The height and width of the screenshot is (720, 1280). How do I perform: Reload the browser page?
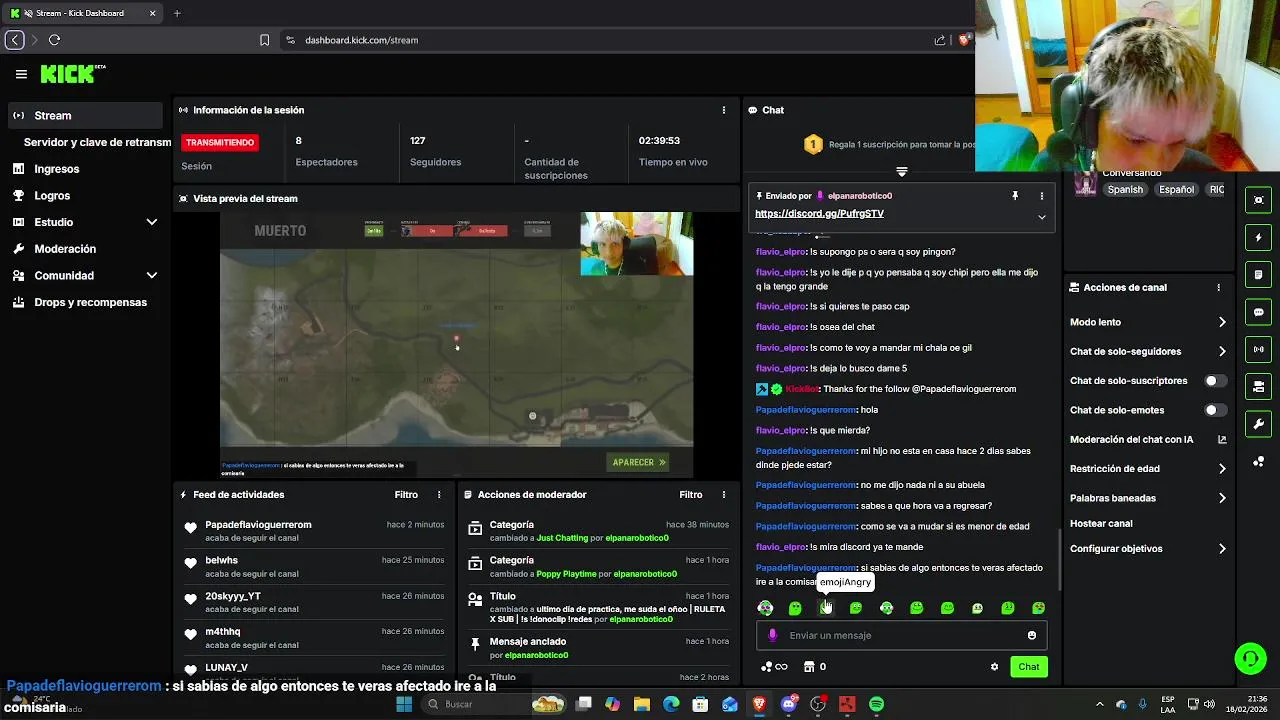(55, 40)
